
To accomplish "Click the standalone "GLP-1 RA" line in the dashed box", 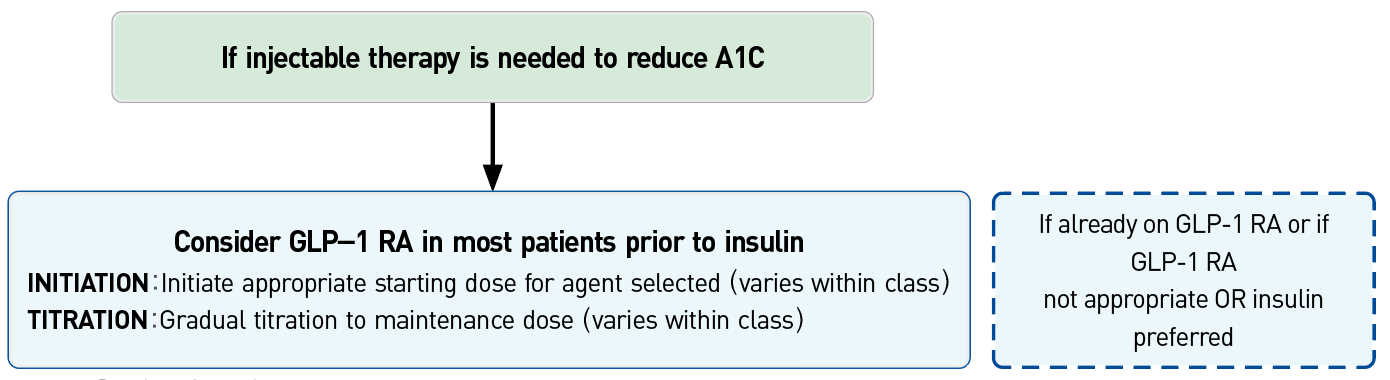I will [x=1184, y=262].
